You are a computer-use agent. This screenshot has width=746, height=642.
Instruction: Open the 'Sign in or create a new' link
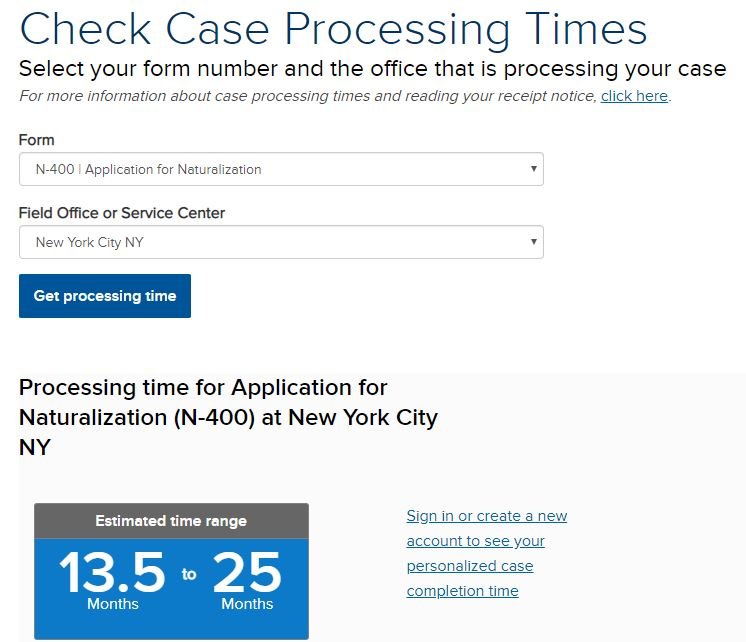tap(487, 516)
